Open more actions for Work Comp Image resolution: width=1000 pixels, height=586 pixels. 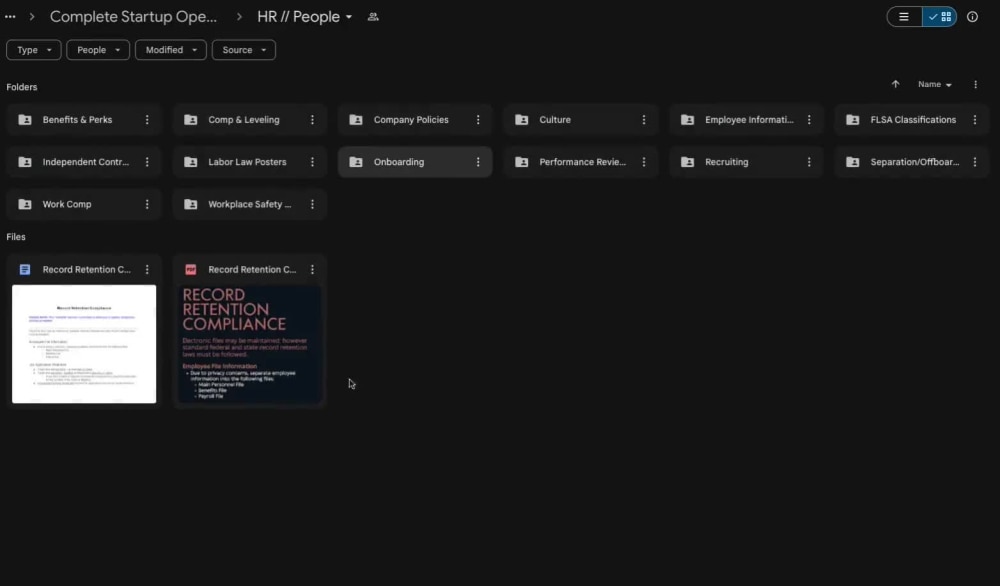tap(147, 204)
